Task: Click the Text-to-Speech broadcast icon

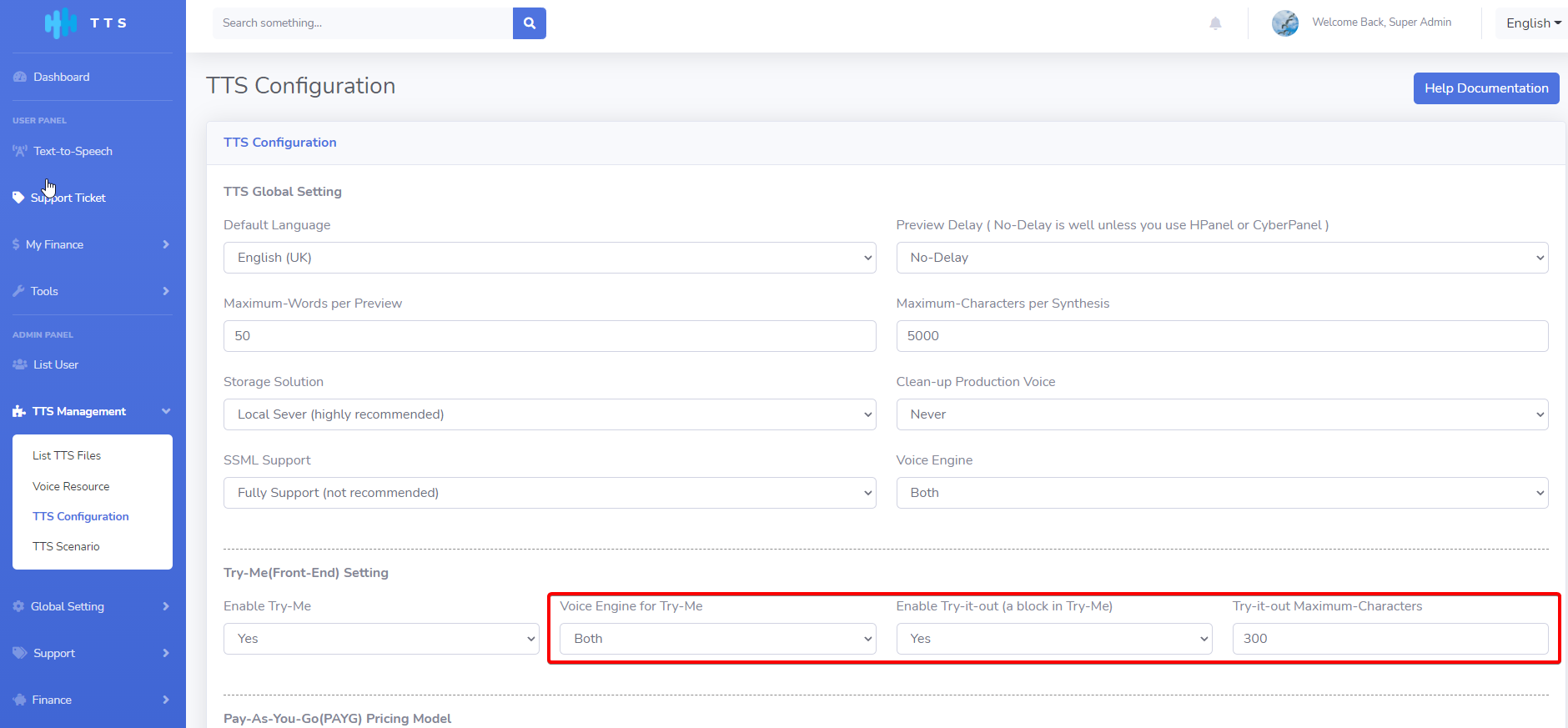Action: tap(20, 151)
